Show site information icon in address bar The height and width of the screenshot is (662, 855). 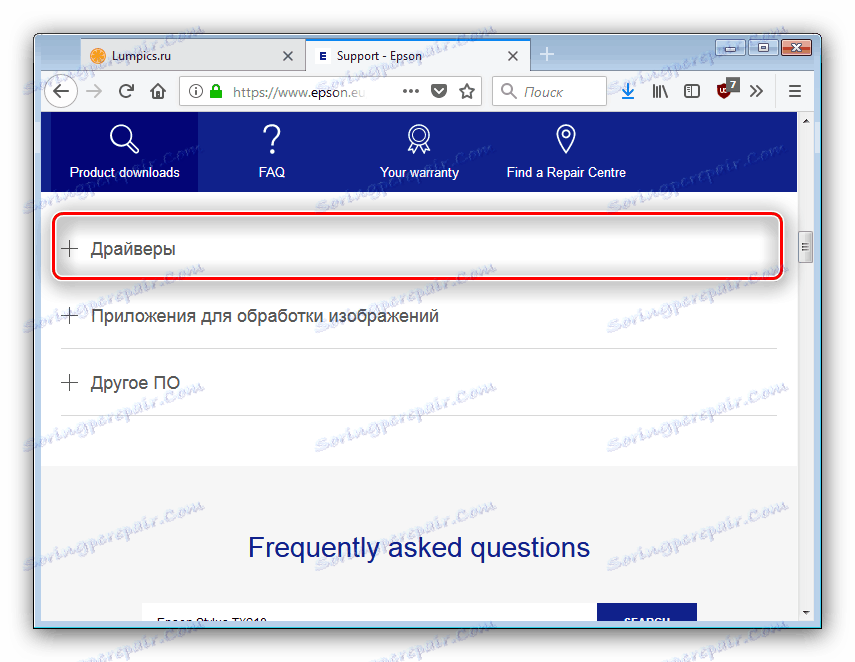196,91
